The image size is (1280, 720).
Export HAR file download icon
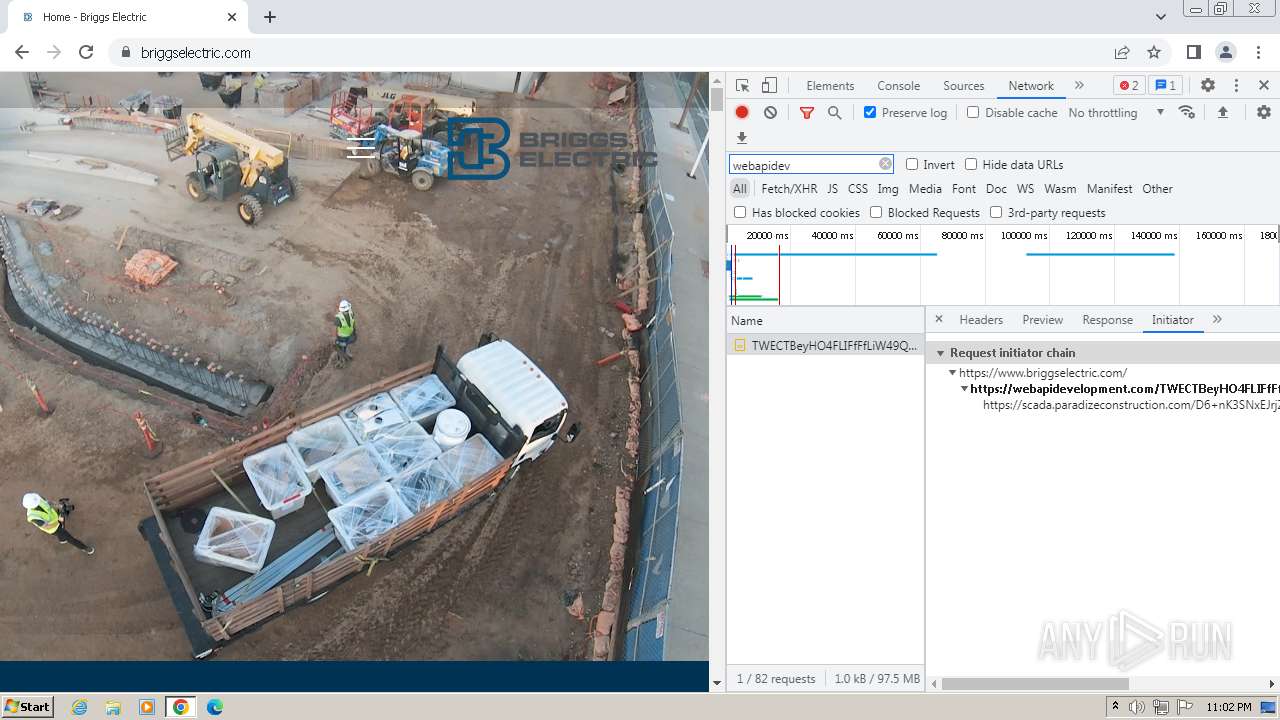[742, 138]
